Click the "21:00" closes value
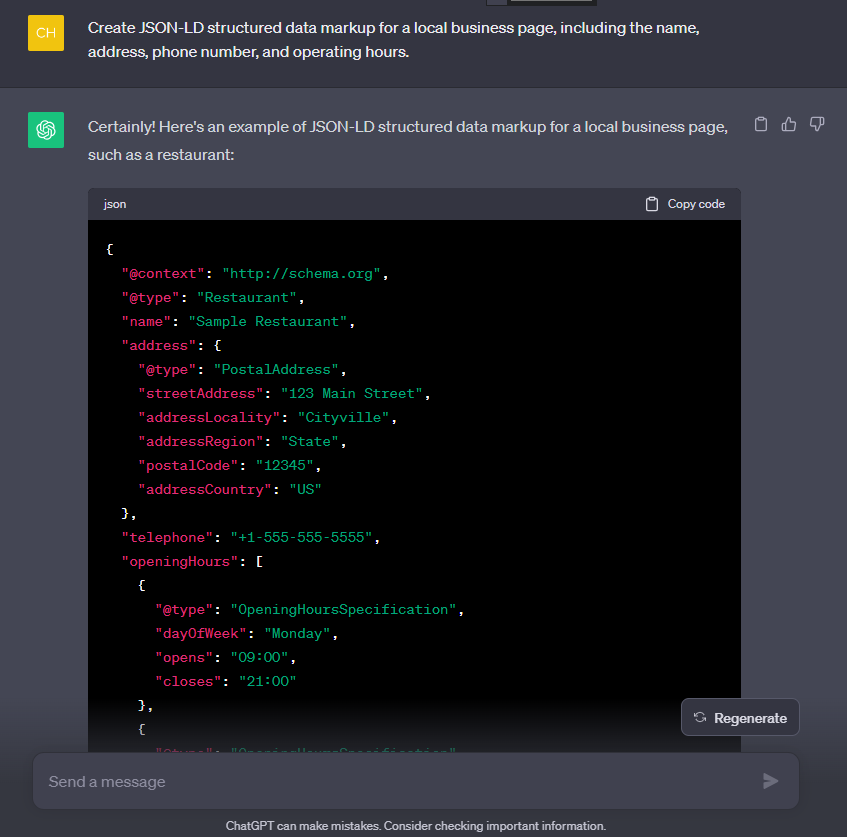 coord(268,681)
